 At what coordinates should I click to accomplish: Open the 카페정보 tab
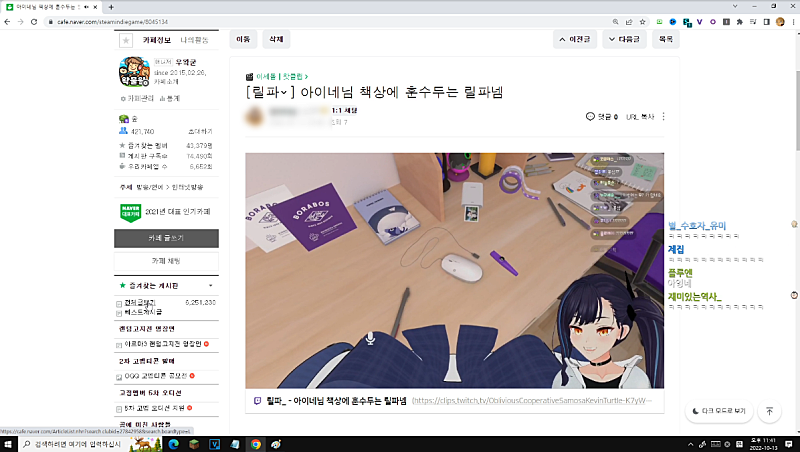157,40
